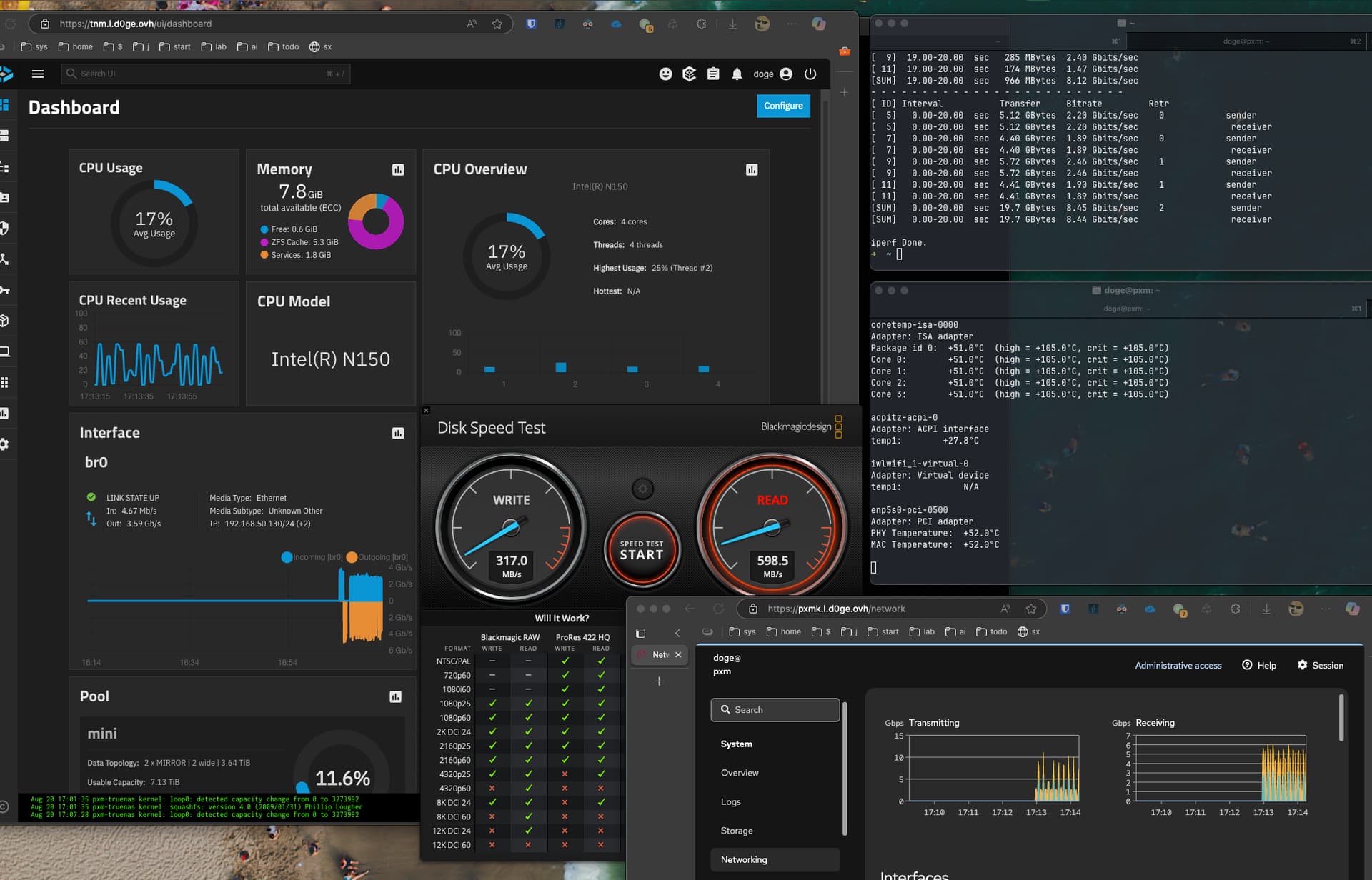Open the more menu dots in Cockpit browser

1326,609
